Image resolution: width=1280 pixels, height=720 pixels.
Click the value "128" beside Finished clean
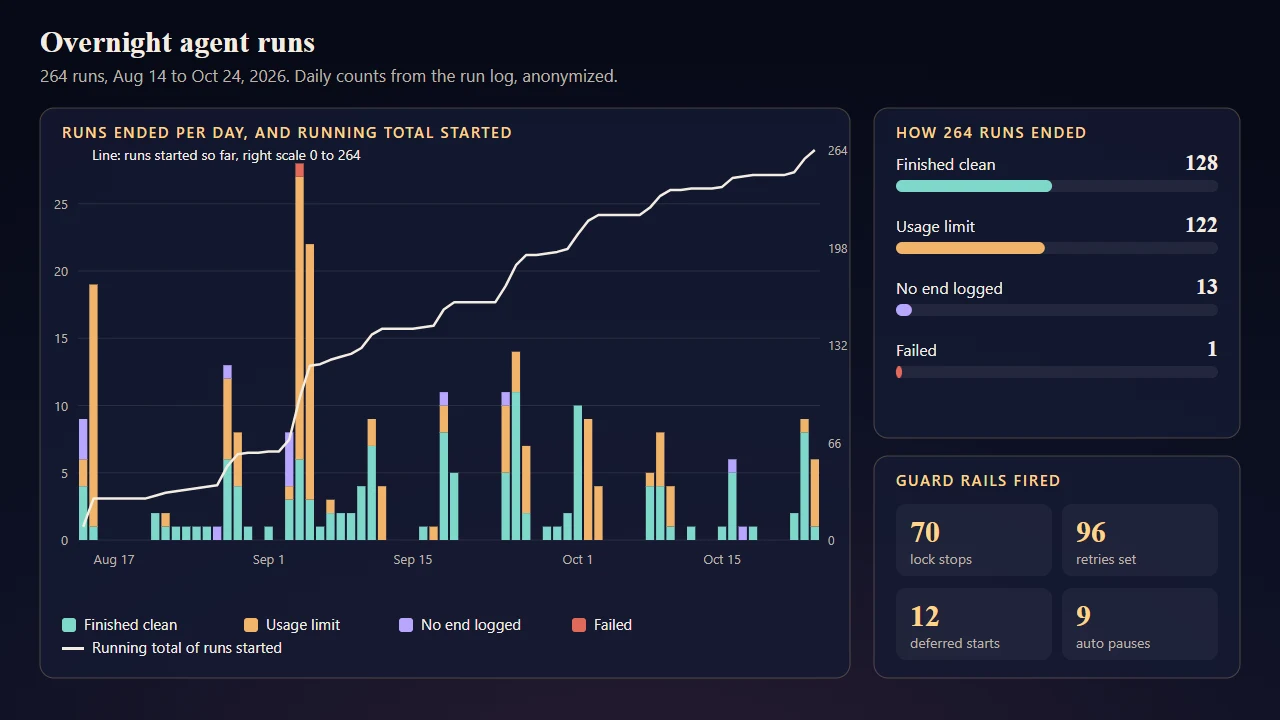tap(1201, 163)
